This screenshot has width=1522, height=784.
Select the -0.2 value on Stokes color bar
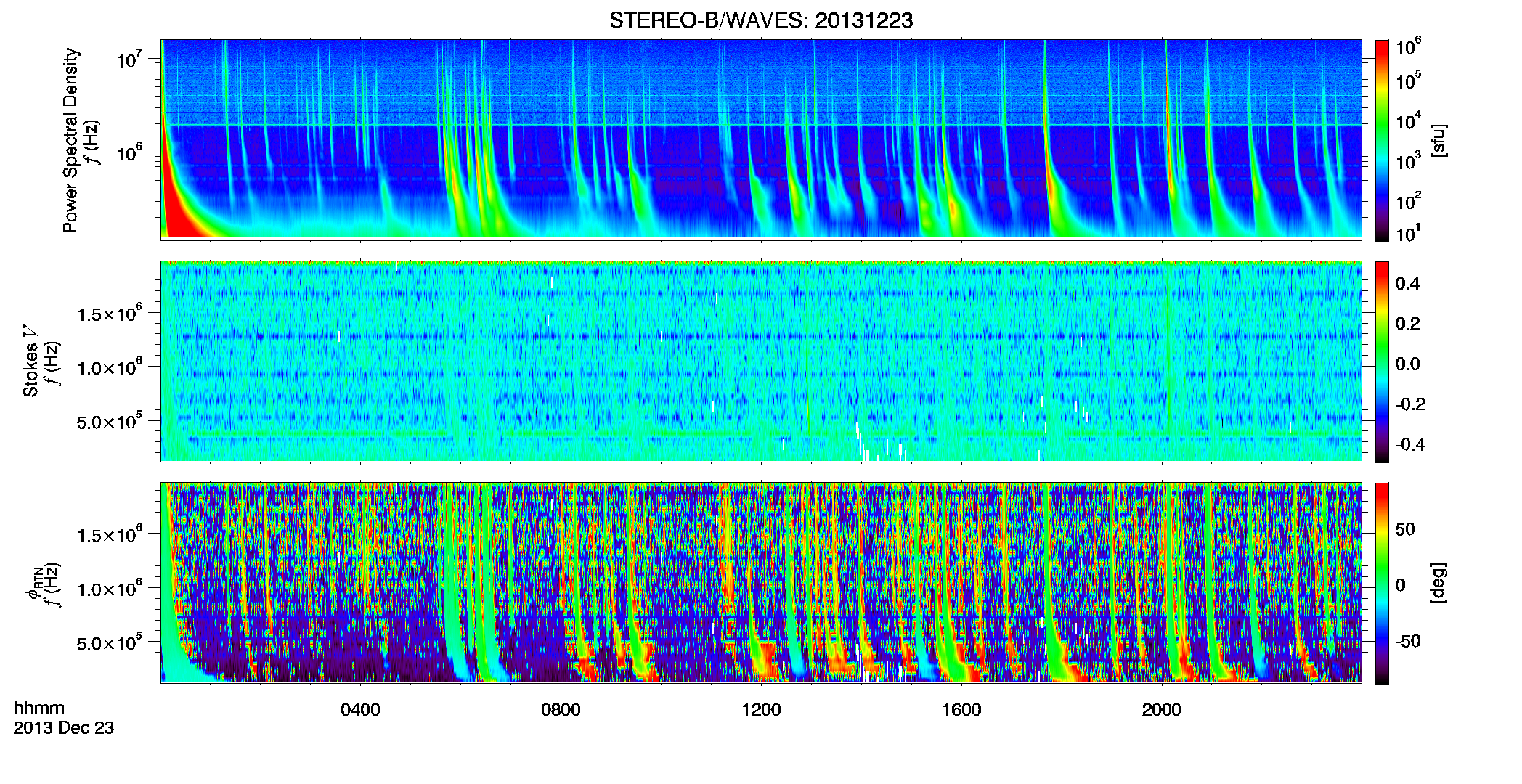tap(1410, 404)
